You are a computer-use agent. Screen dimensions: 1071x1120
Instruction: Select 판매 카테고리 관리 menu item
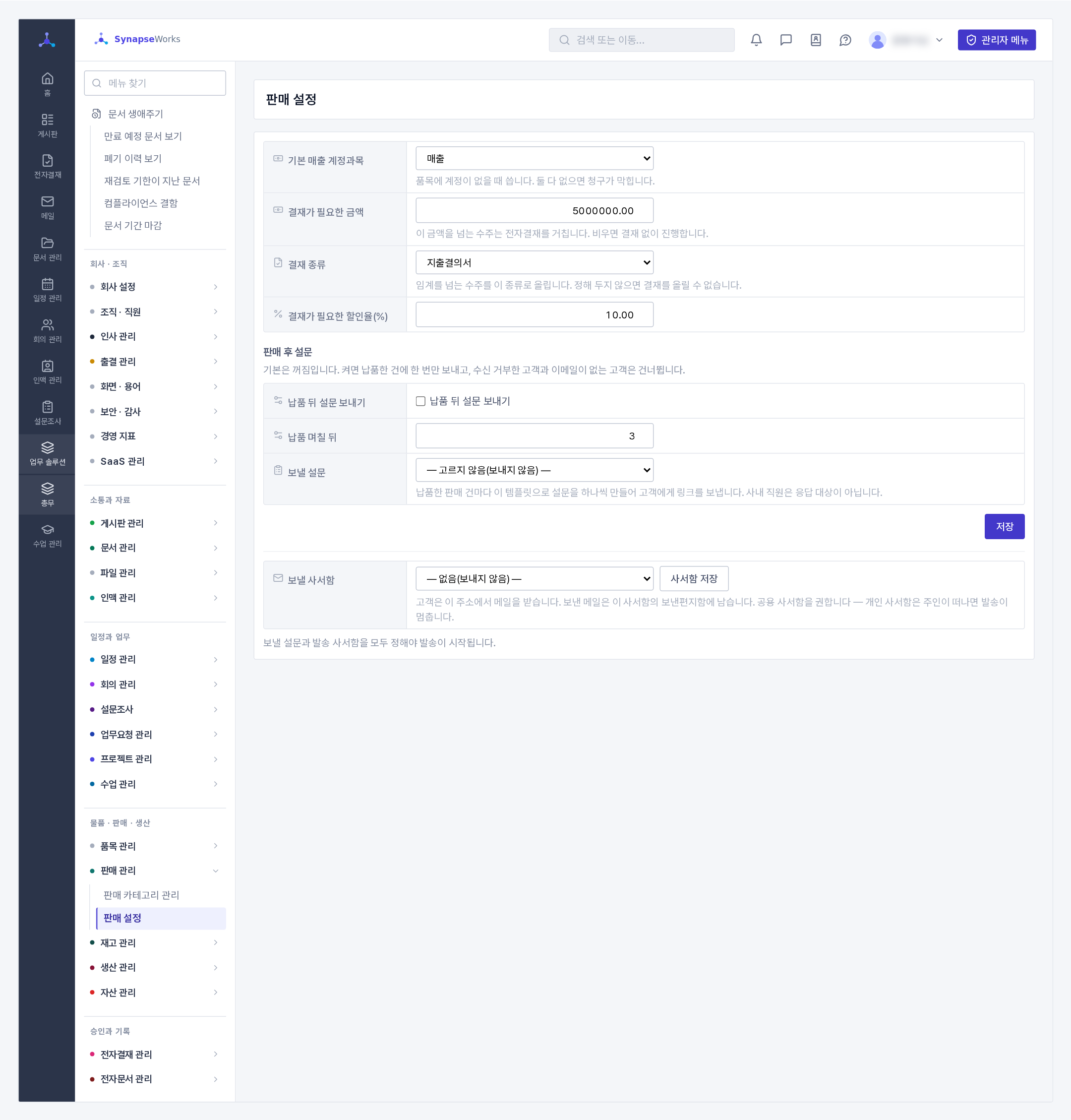point(141,895)
